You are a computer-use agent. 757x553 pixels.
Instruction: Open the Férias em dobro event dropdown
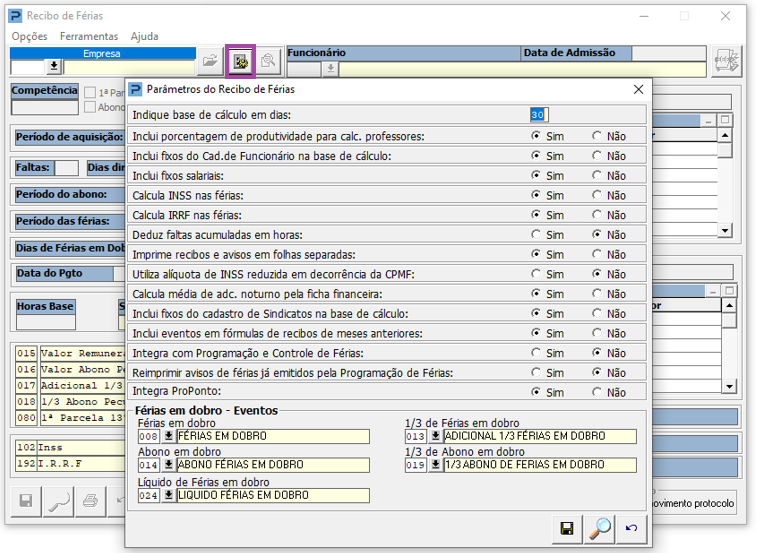168,436
